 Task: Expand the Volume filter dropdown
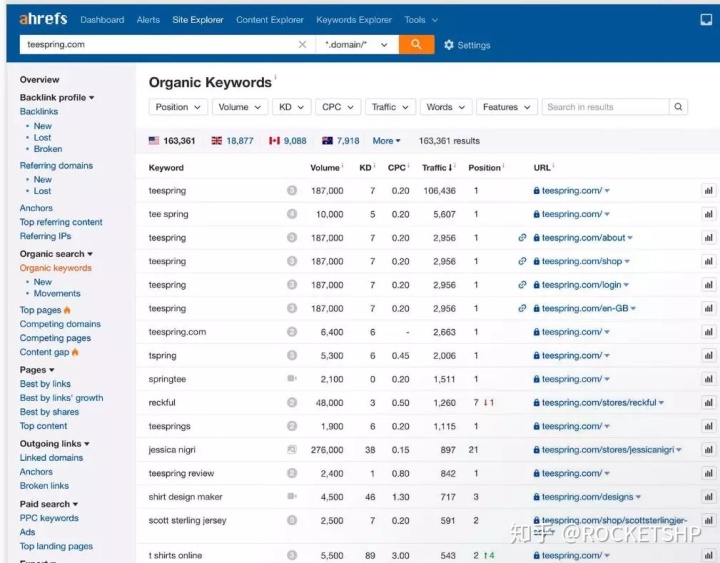click(240, 107)
